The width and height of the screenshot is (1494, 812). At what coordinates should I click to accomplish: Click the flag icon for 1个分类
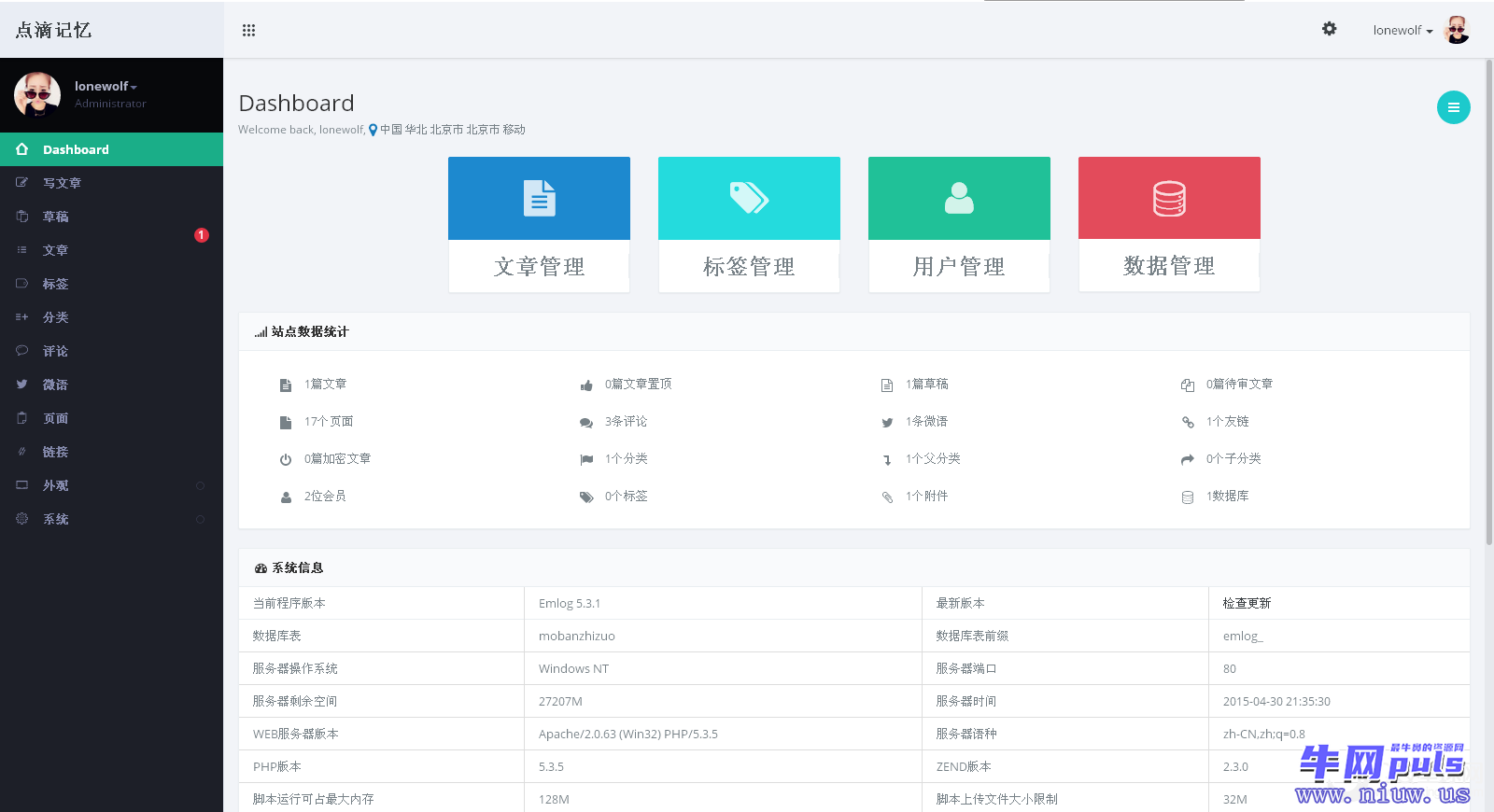(x=586, y=460)
